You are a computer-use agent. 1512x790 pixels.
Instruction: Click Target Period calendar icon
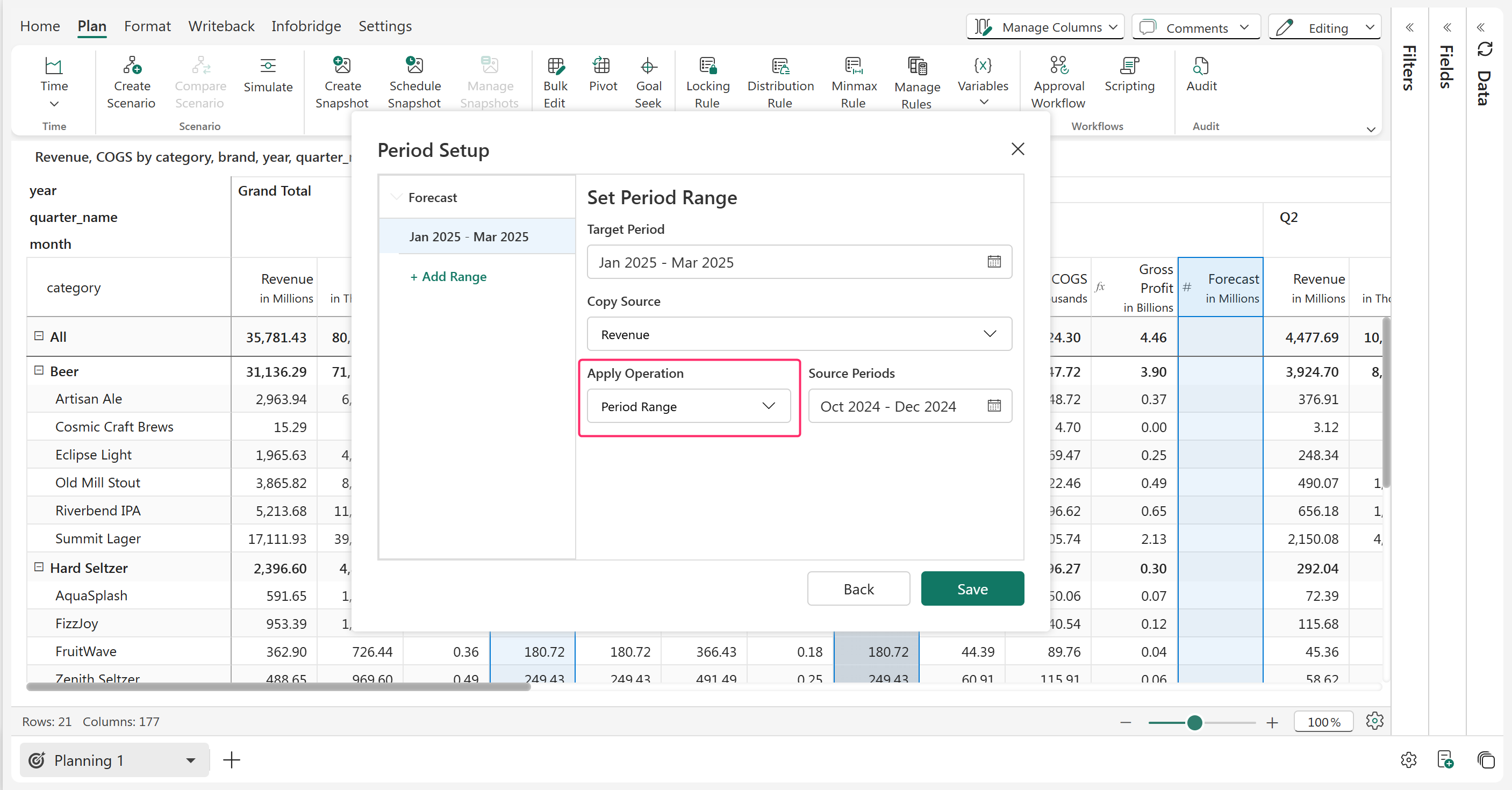tap(994, 262)
